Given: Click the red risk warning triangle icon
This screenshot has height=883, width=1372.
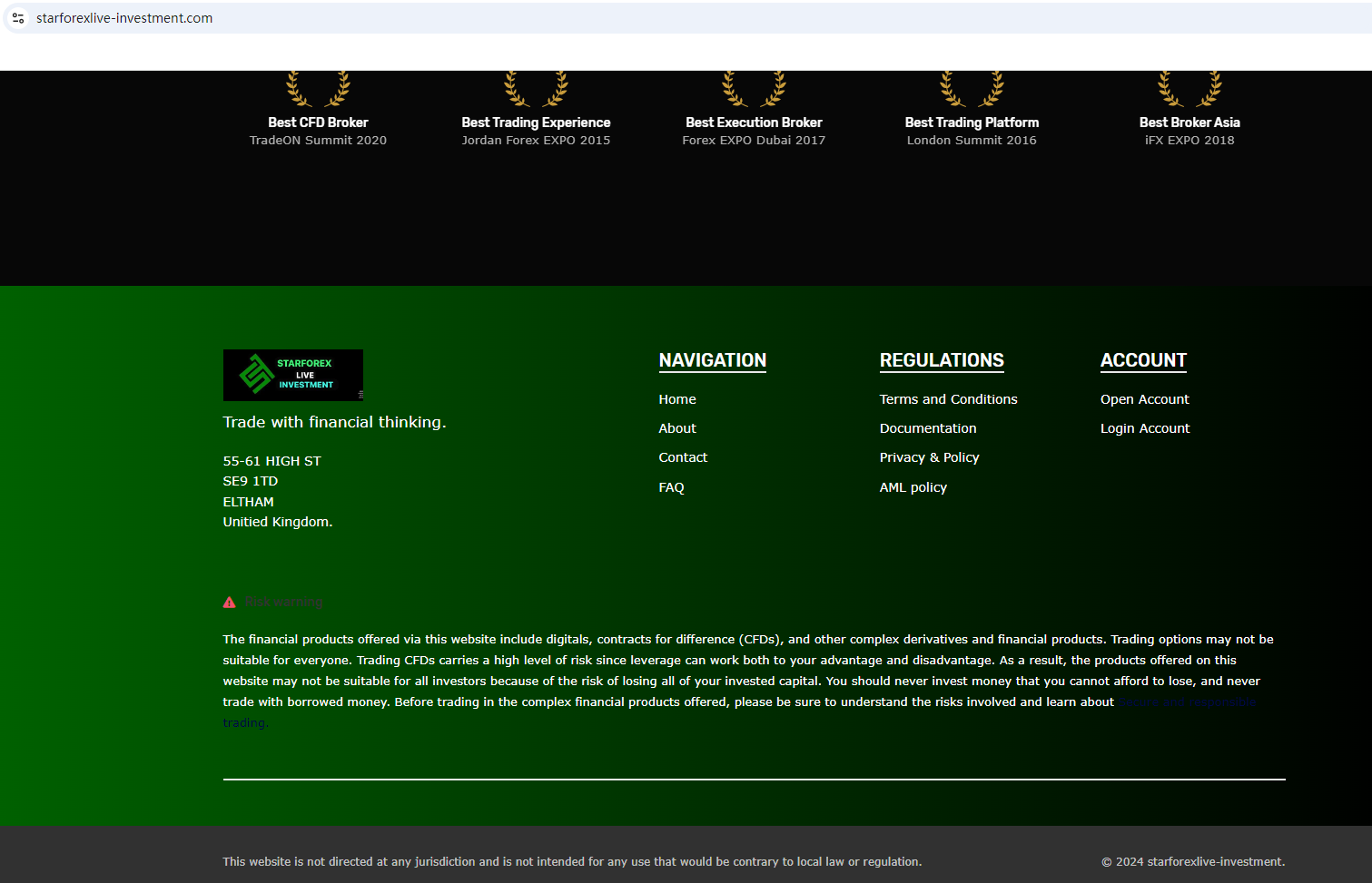Looking at the screenshot, I should click(x=230, y=603).
